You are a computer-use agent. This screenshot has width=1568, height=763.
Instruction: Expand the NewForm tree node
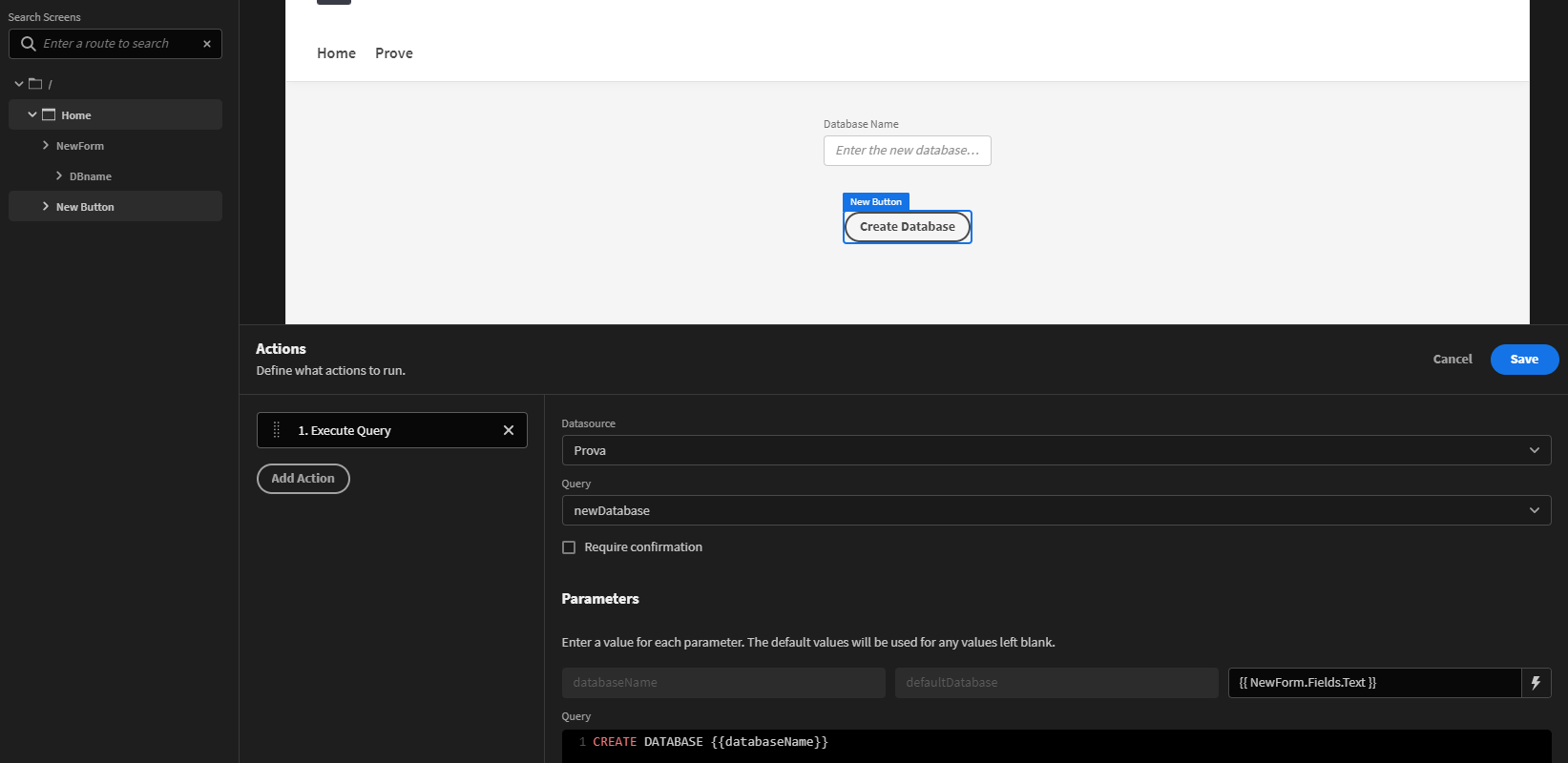tap(45, 145)
